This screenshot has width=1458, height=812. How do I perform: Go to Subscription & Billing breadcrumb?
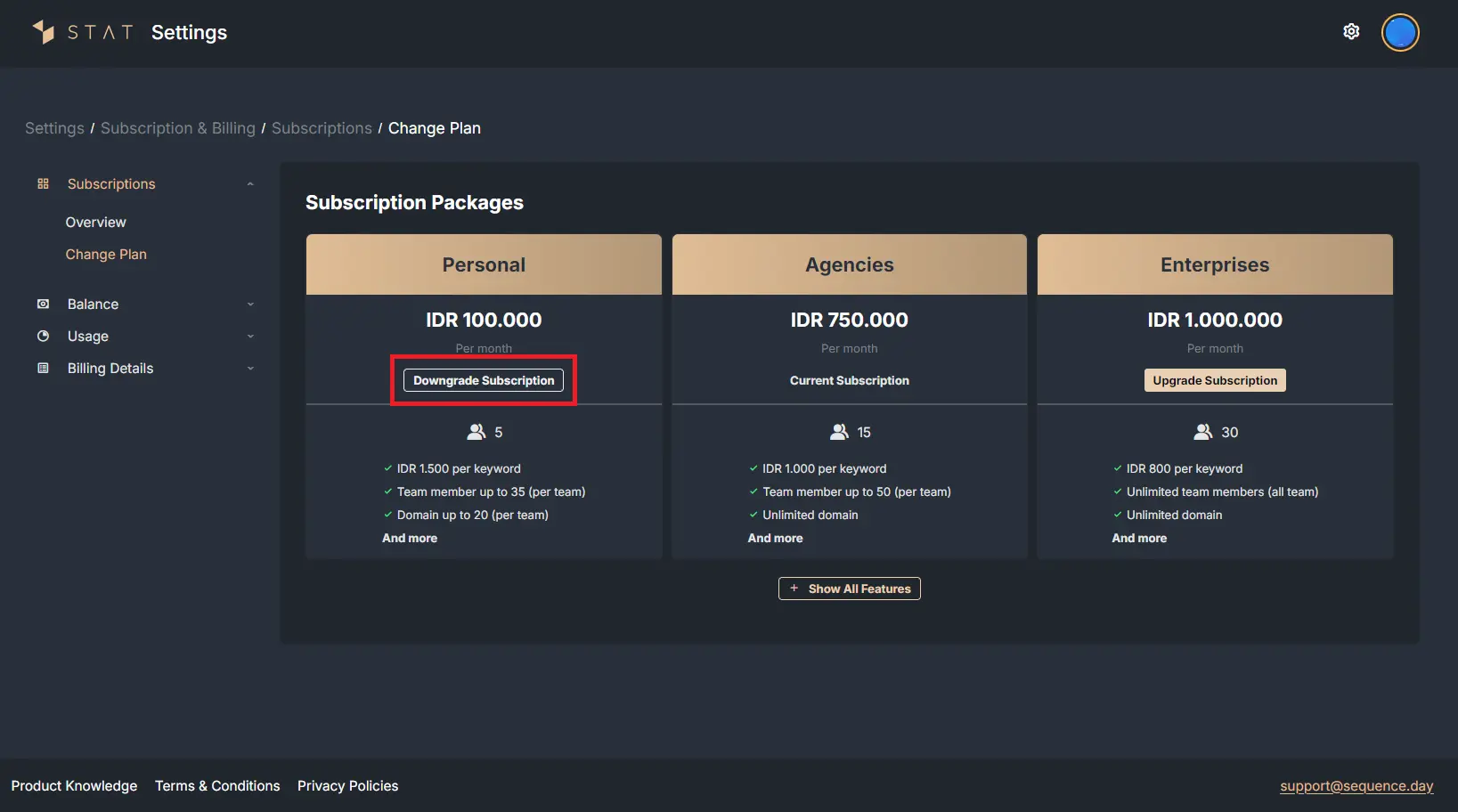178,128
